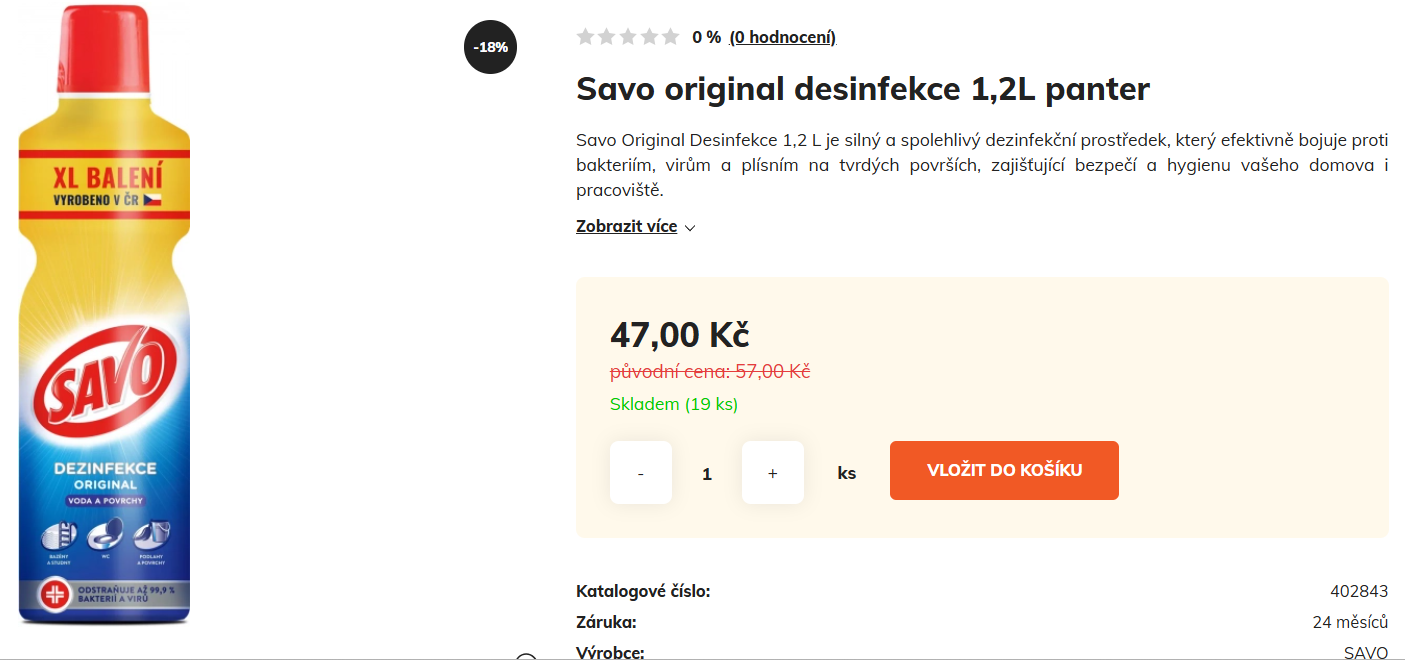The image size is (1405, 660).
Task: Click the product title Savo original desinfekce
Action: coord(863,89)
